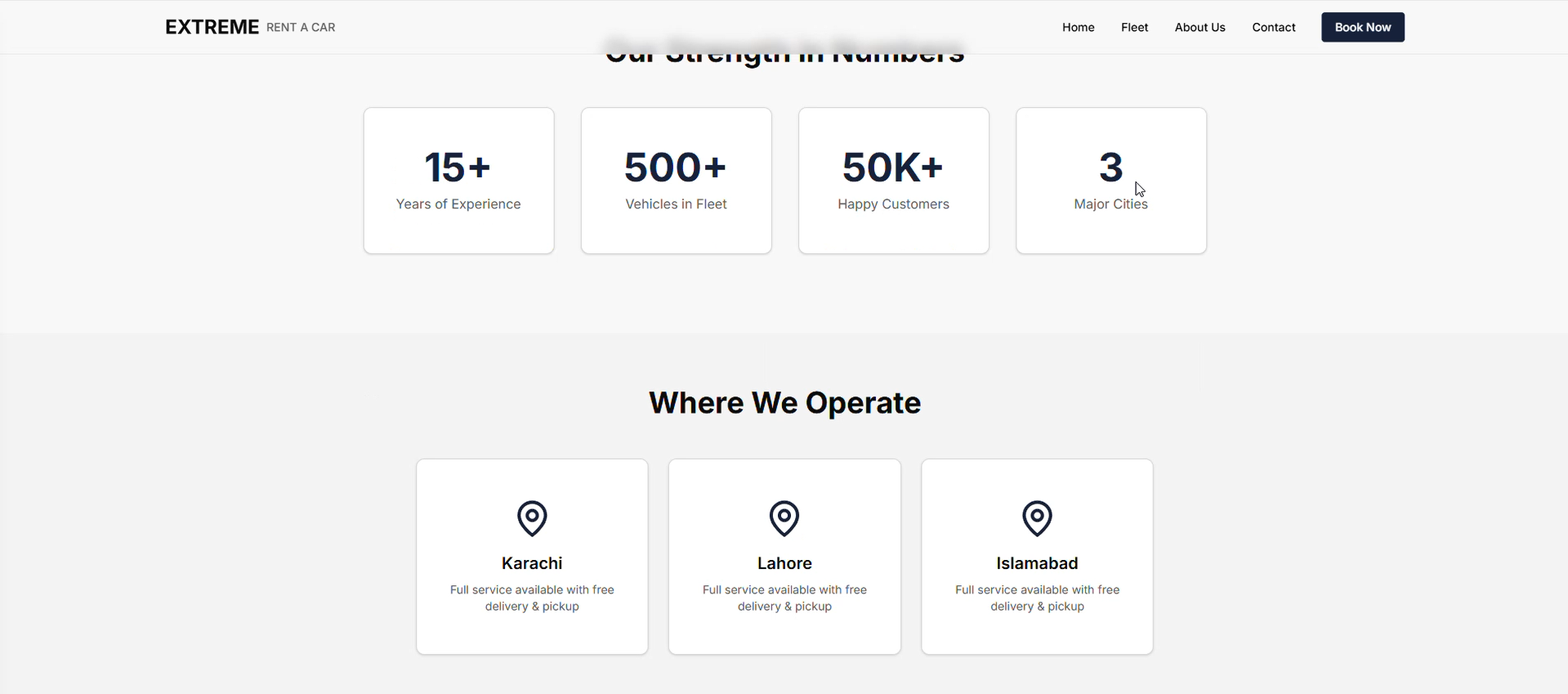Click the 50K+ statistic number
Image resolution: width=1568 pixels, height=694 pixels.
tap(893, 167)
